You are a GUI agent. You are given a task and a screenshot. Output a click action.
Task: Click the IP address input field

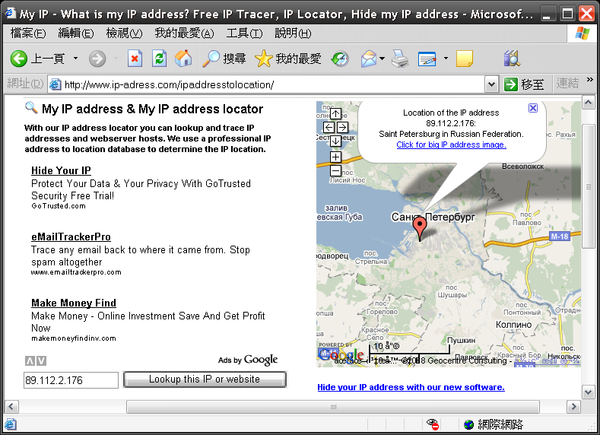pos(71,380)
